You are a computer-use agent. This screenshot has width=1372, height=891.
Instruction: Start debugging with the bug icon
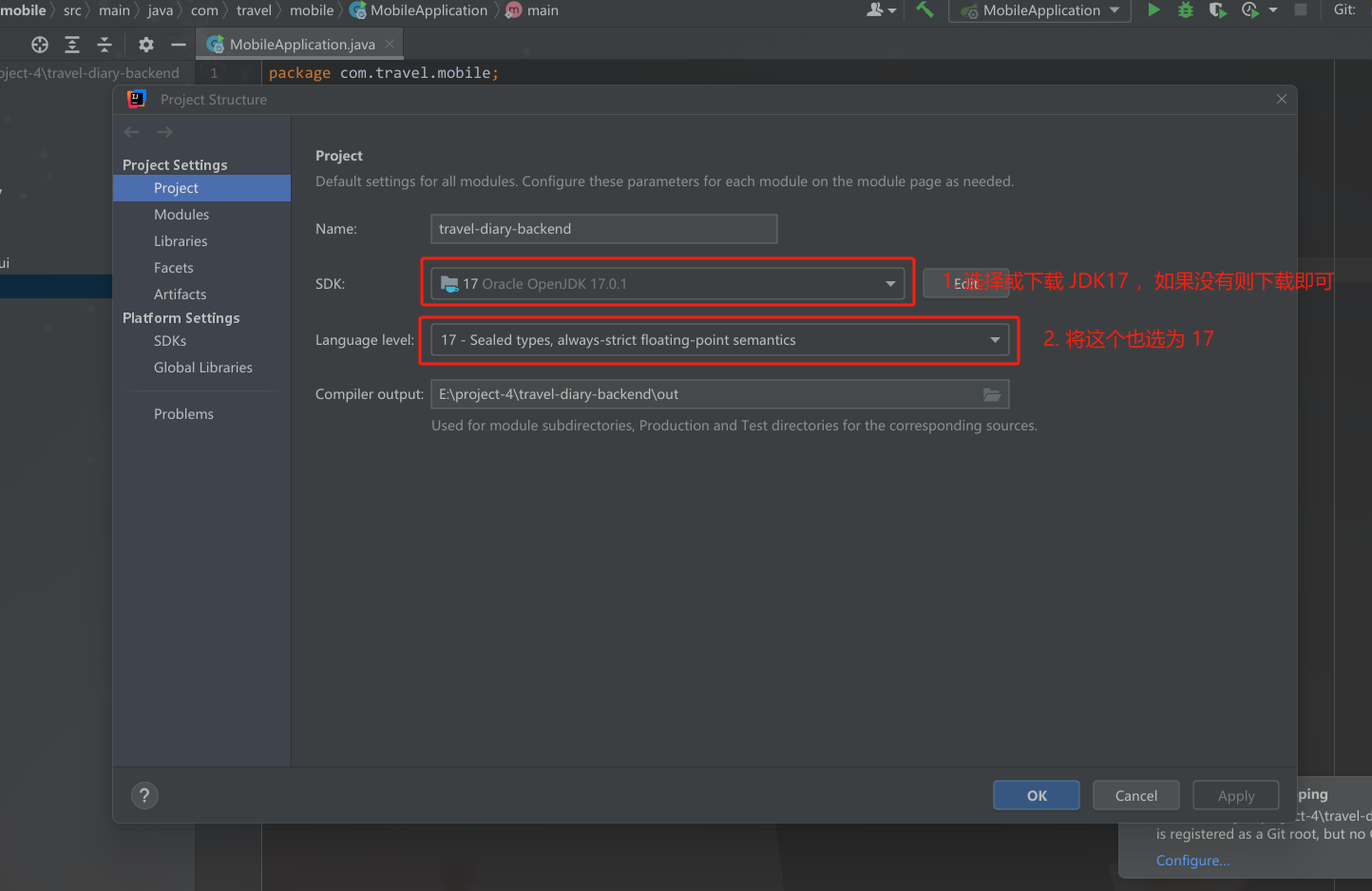pos(1186,9)
